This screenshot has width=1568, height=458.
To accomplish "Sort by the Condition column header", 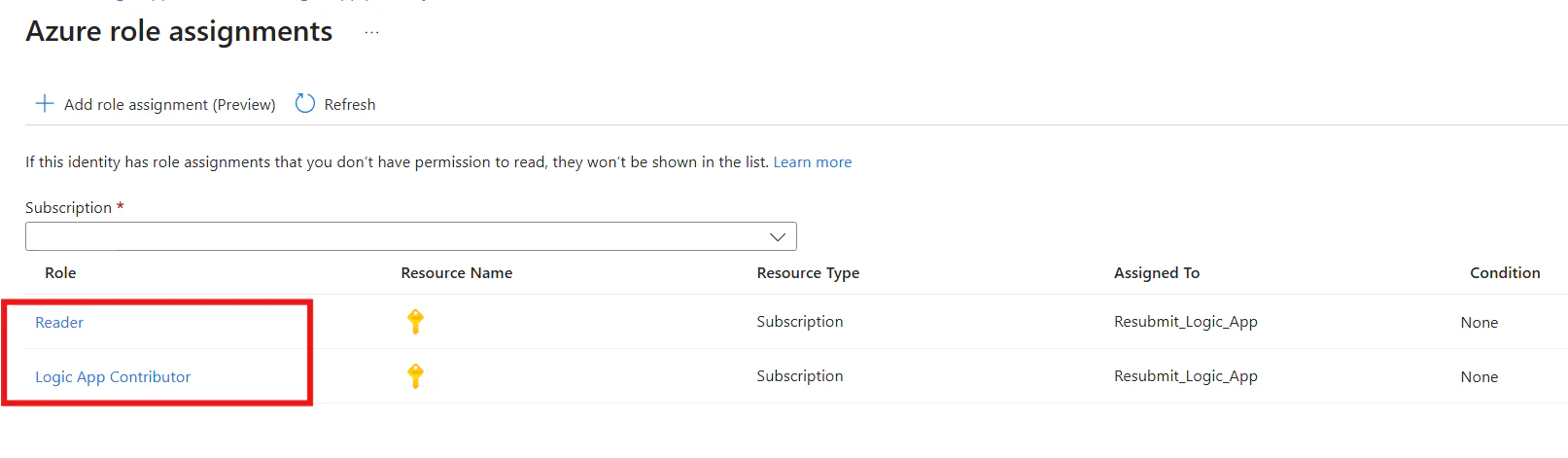I will (x=1505, y=273).
